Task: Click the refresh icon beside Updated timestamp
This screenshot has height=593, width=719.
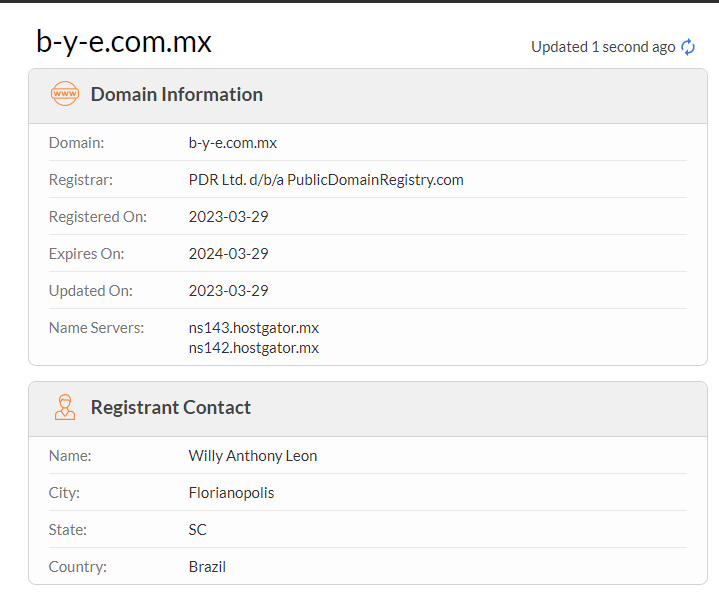Action: [x=688, y=47]
